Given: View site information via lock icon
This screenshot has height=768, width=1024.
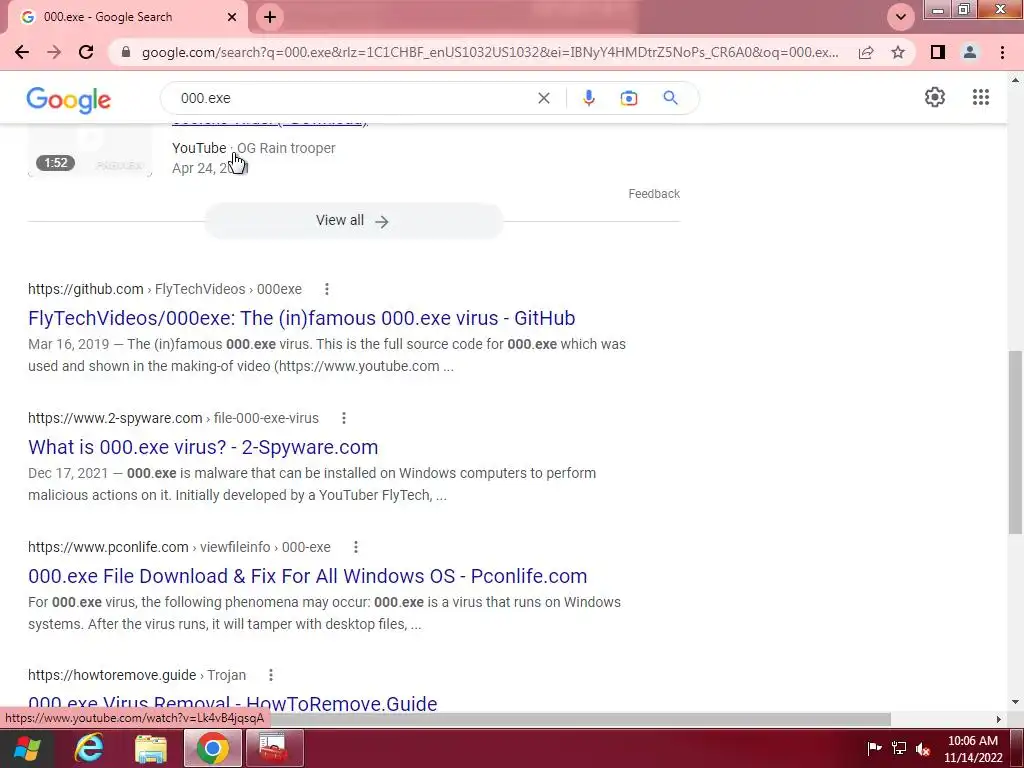Looking at the screenshot, I should pyautogui.click(x=126, y=52).
